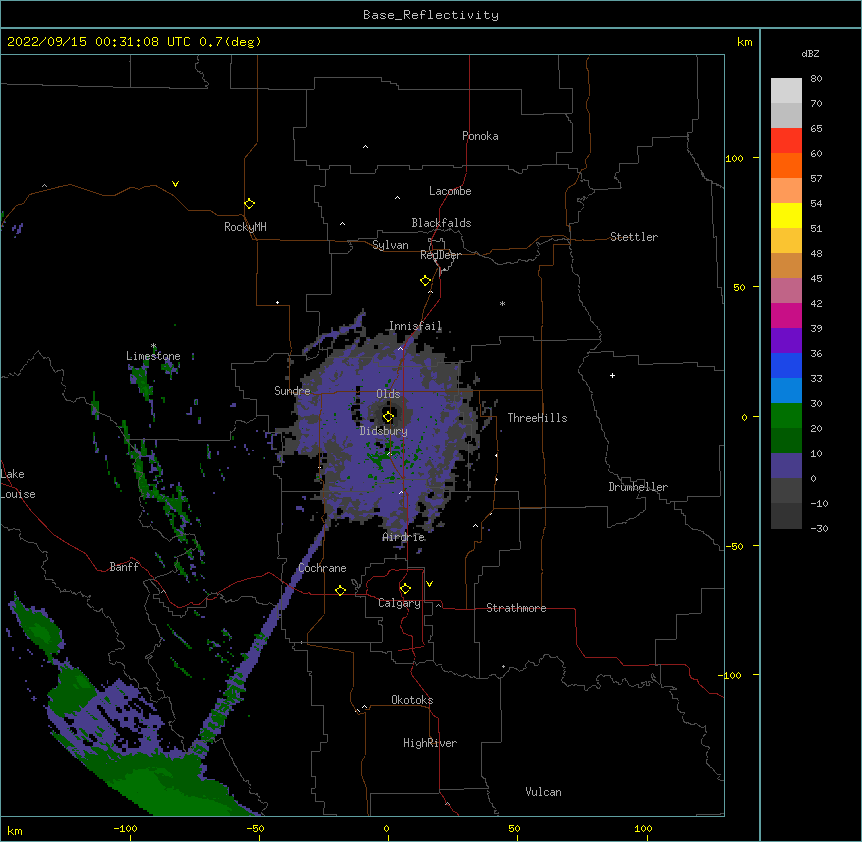Click the Ponoka city label
Viewport: 862px width, 842px height.
coord(480,136)
